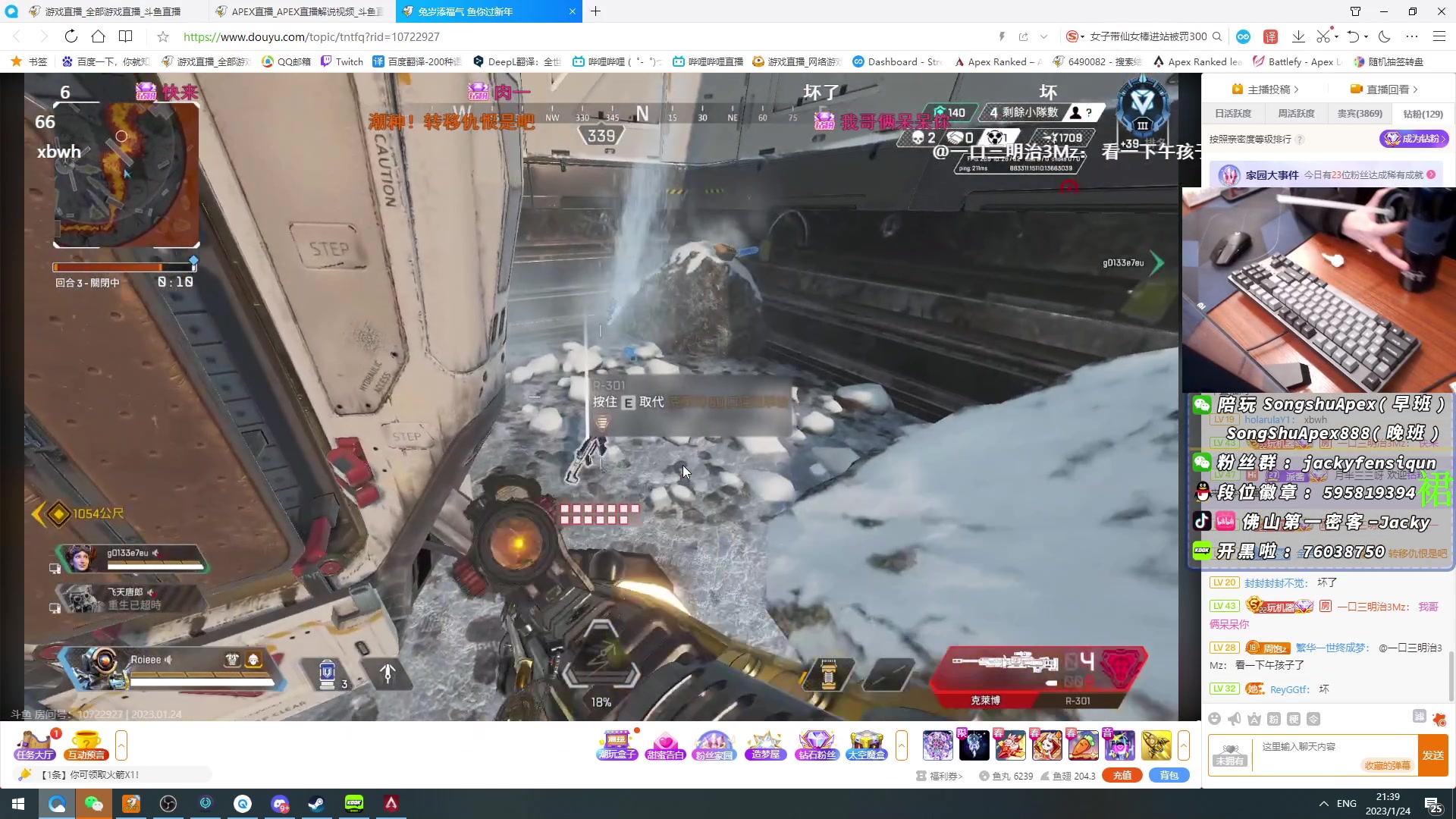The width and height of the screenshot is (1456, 819).
Task: Click the megaphone broadcast icon
Action: coord(1235,719)
